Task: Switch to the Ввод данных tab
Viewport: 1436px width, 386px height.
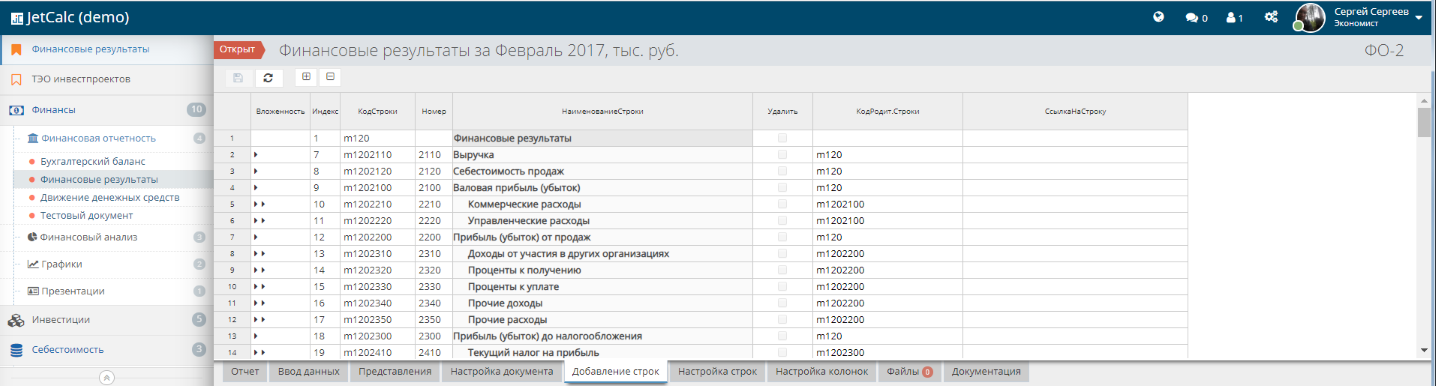Action: click(x=308, y=371)
